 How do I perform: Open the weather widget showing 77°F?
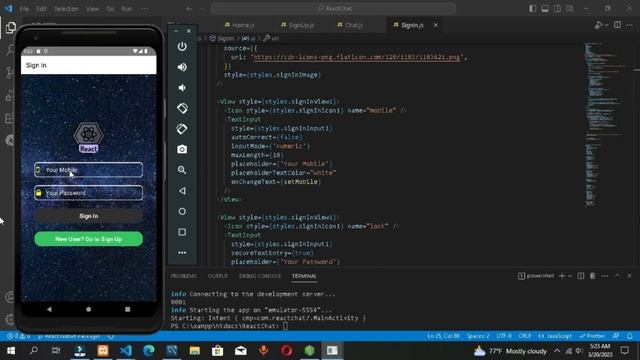click(510, 351)
